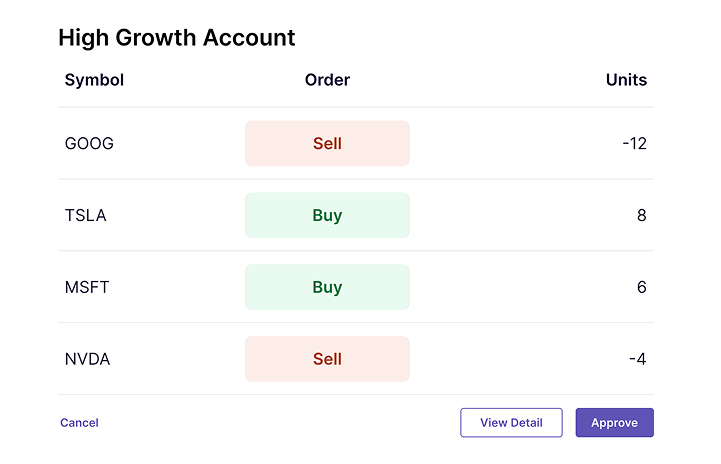
Task: Cancel the order approval
Action: [79, 423]
